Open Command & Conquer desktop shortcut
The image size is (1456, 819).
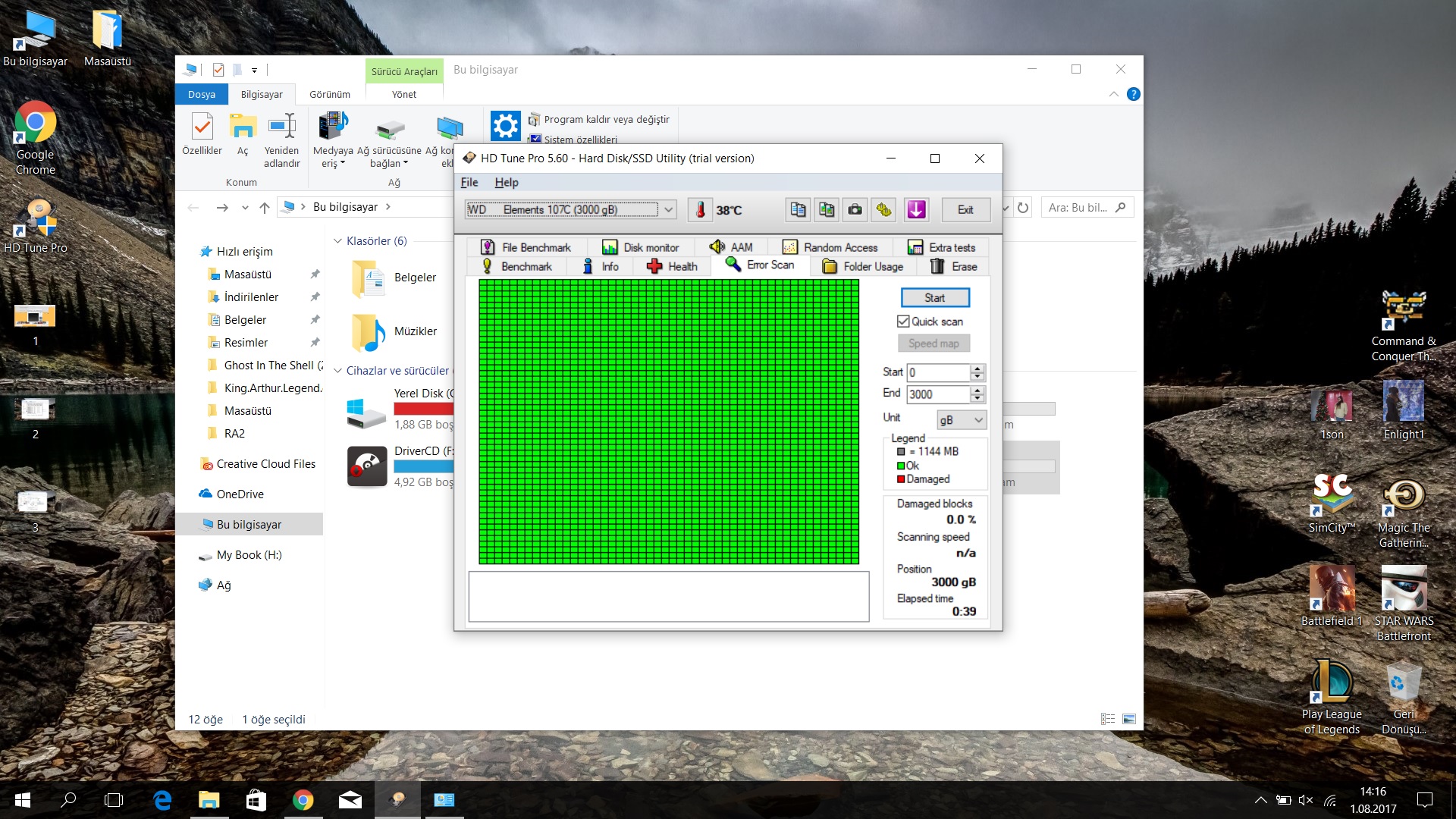tap(1404, 326)
